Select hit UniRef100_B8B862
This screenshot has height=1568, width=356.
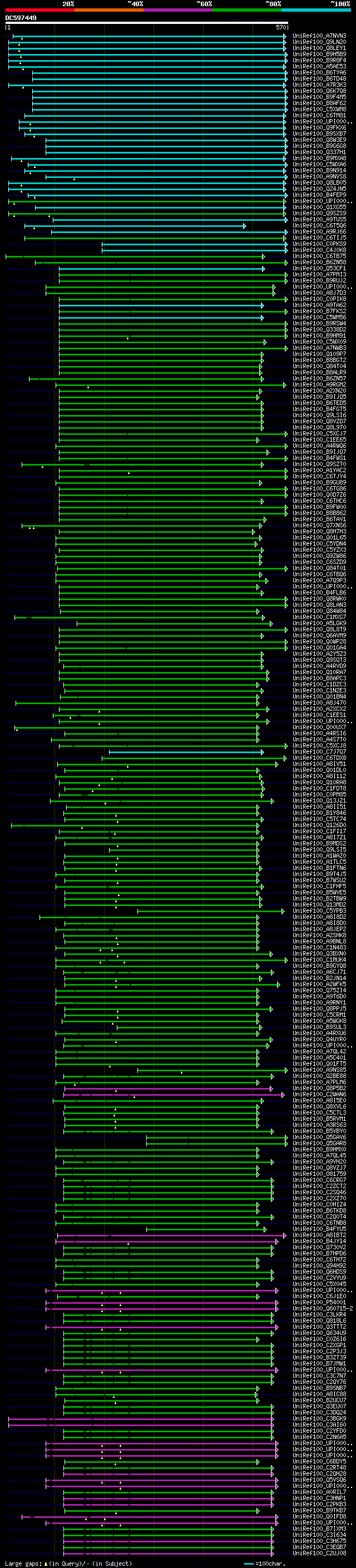[319, 513]
